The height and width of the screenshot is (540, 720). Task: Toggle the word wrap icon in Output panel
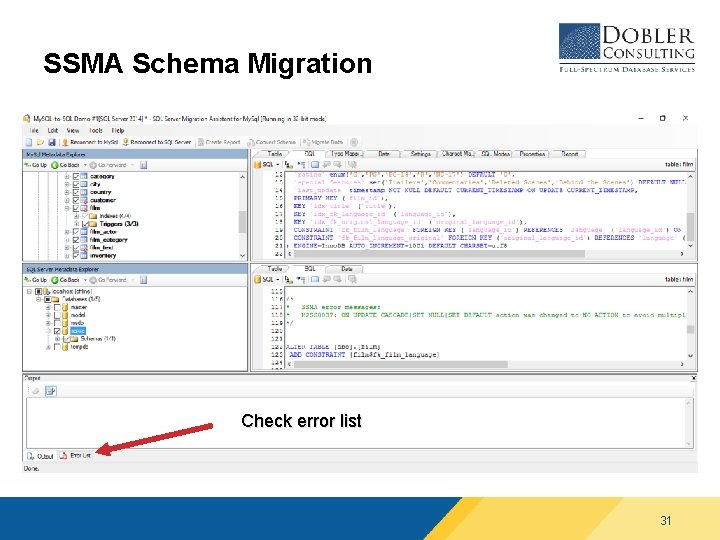pos(51,391)
